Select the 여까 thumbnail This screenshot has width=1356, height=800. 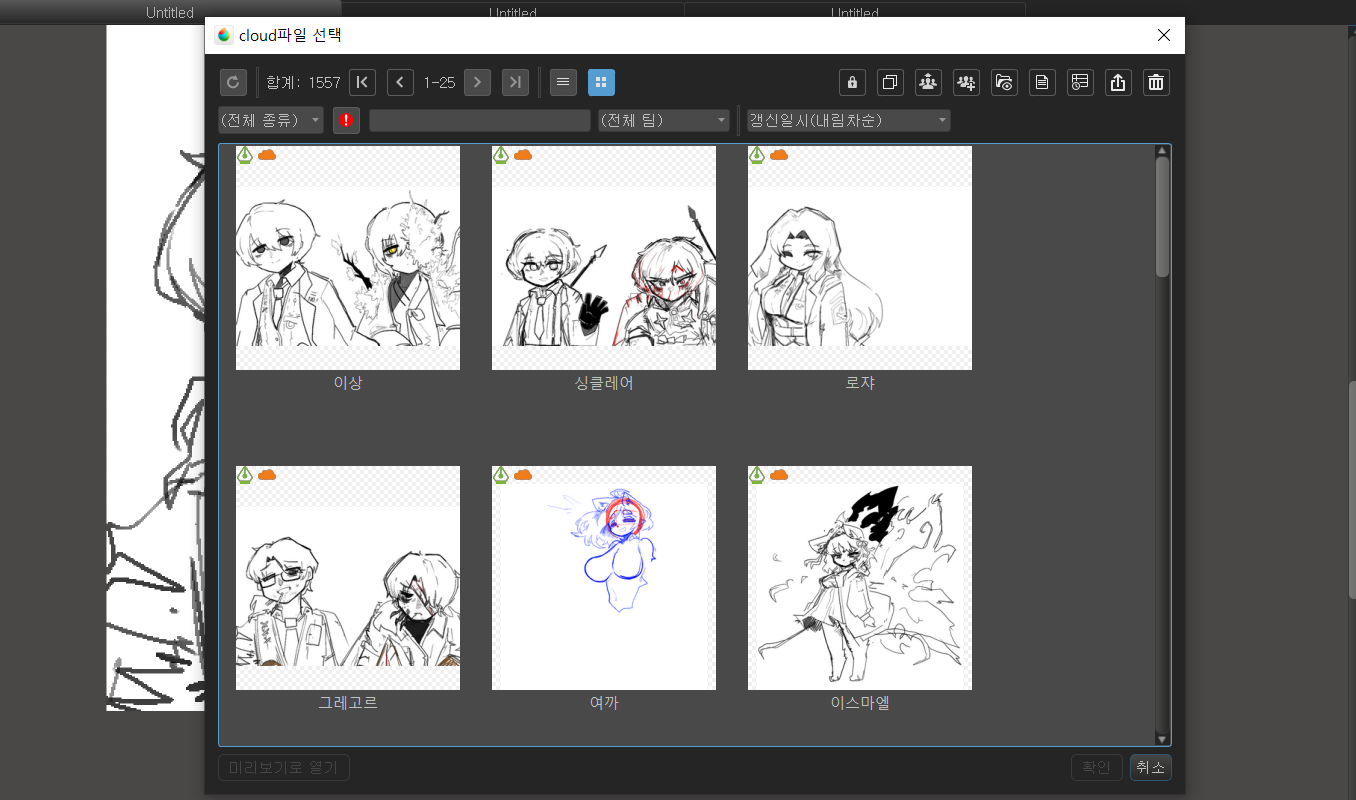pyautogui.click(x=604, y=578)
